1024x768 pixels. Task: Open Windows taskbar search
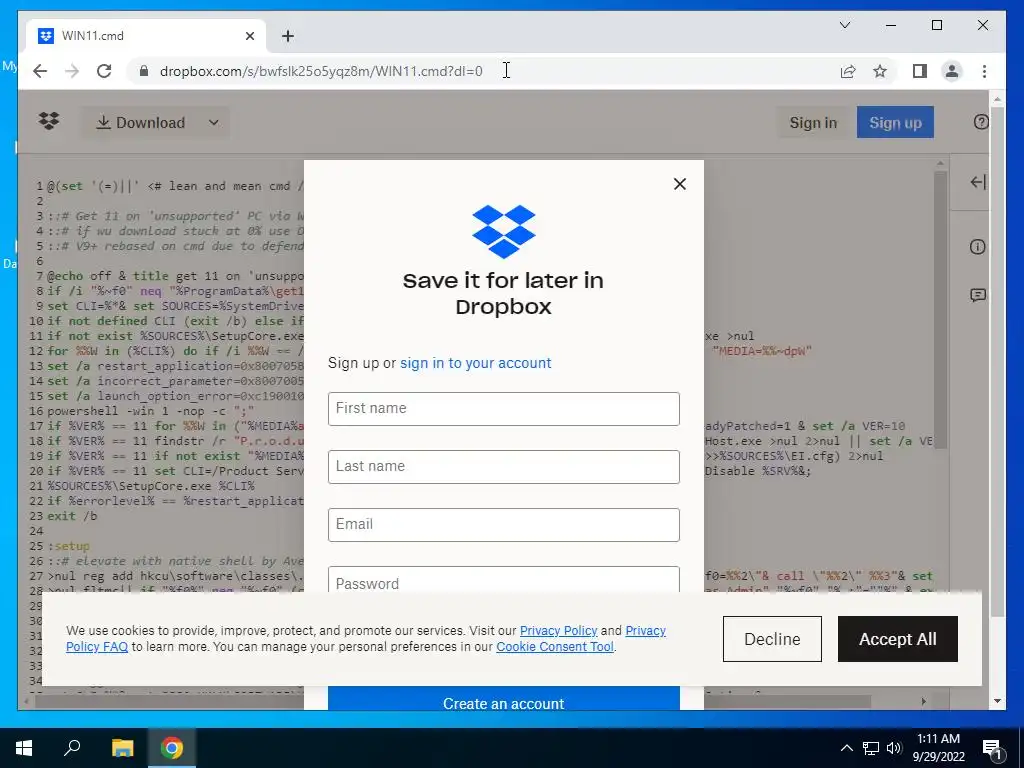pyautogui.click(x=72, y=748)
